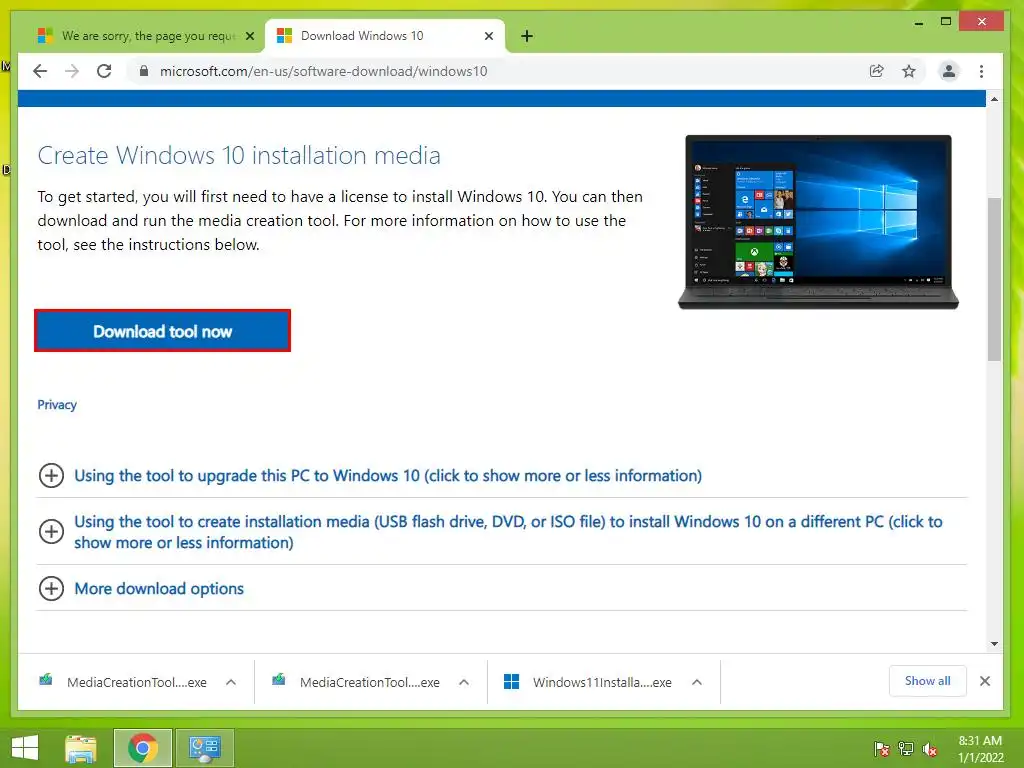Open the Windows Start button
The width and height of the screenshot is (1024, 768).
click(x=25, y=748)
